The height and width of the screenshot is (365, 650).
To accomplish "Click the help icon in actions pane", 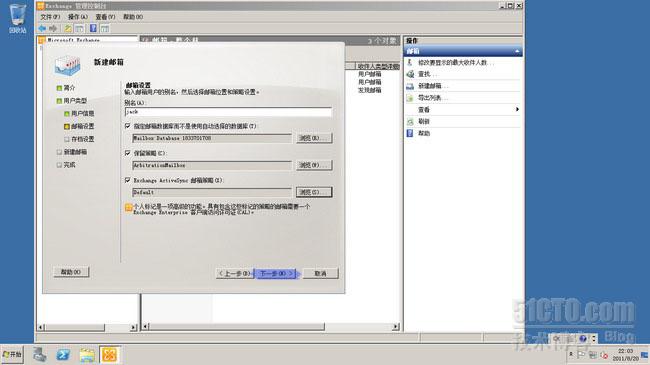I will click(410, 133).
